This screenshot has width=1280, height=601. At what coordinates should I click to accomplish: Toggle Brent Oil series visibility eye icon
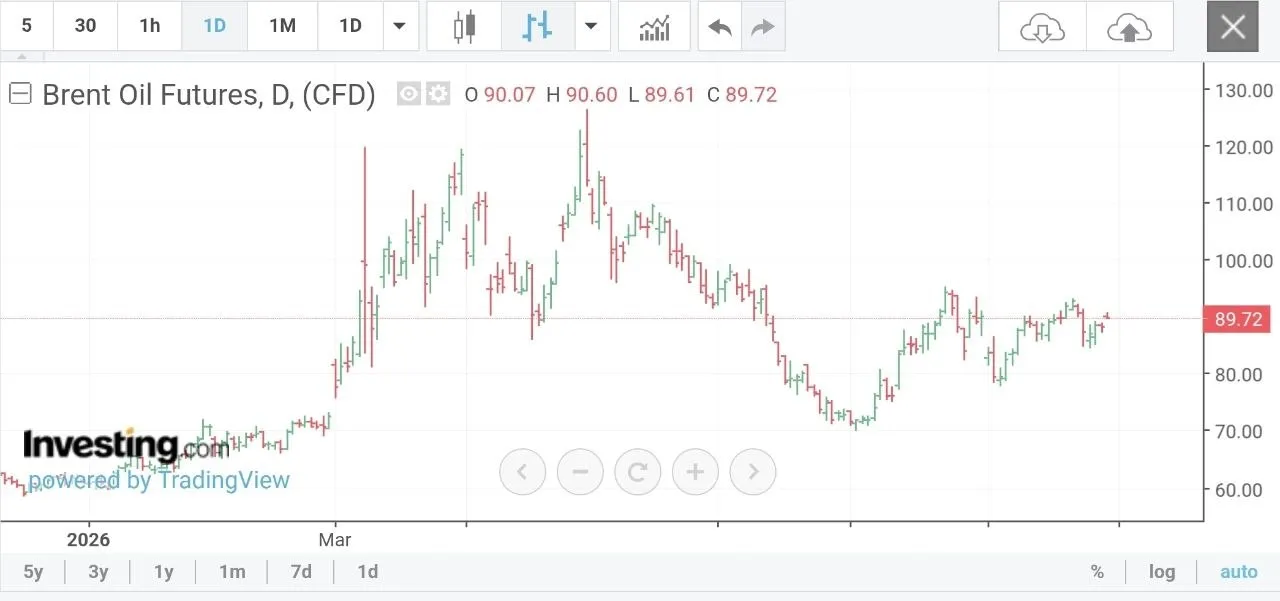coord(408,94)
